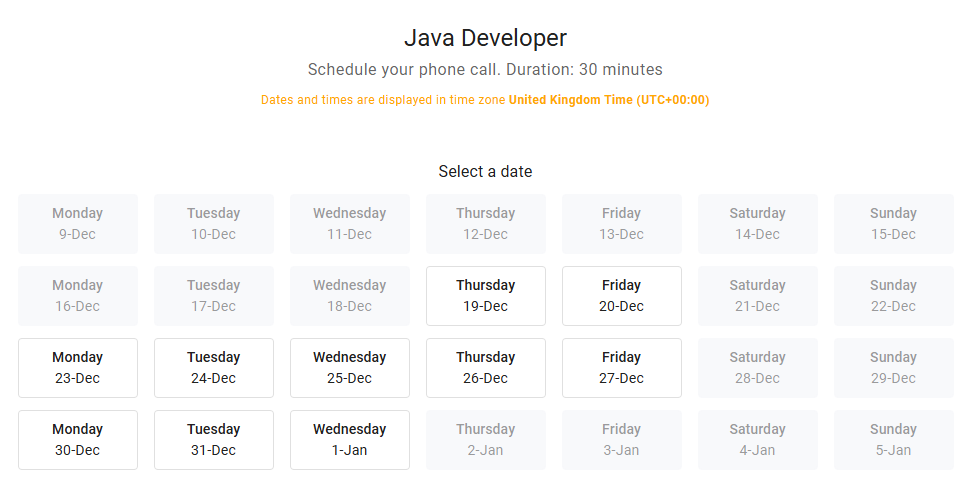Click the unavailable Monday 9-Dec tile
This screenshot has height=487, width=971.
(x=78, y=224)
